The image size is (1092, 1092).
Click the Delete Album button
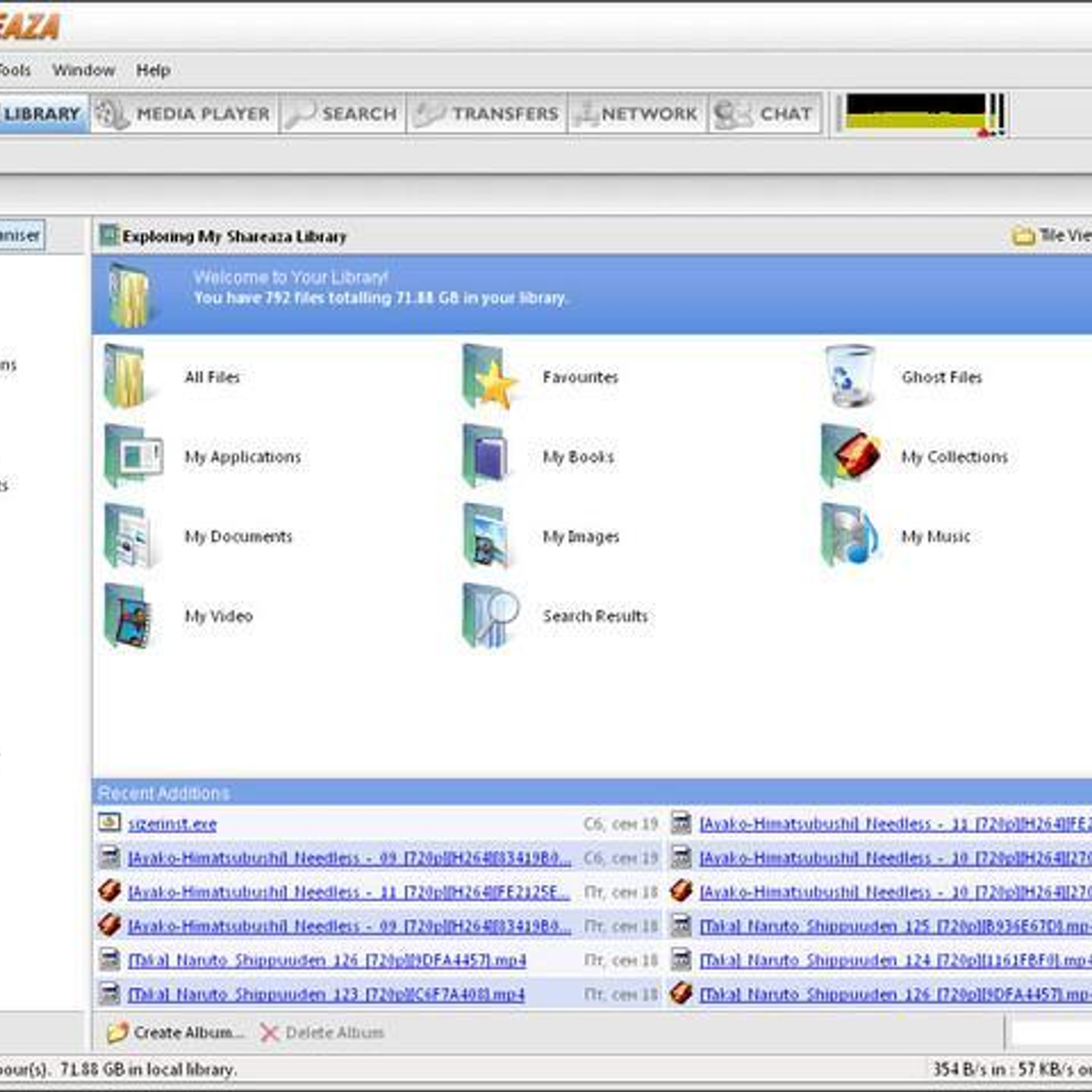coord(322,1033)
